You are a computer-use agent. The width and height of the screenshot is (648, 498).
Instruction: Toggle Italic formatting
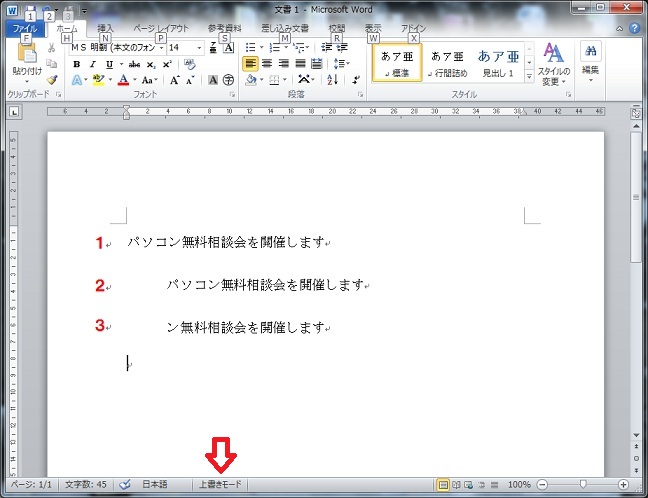pyautogui.click(x=93, y=64)
